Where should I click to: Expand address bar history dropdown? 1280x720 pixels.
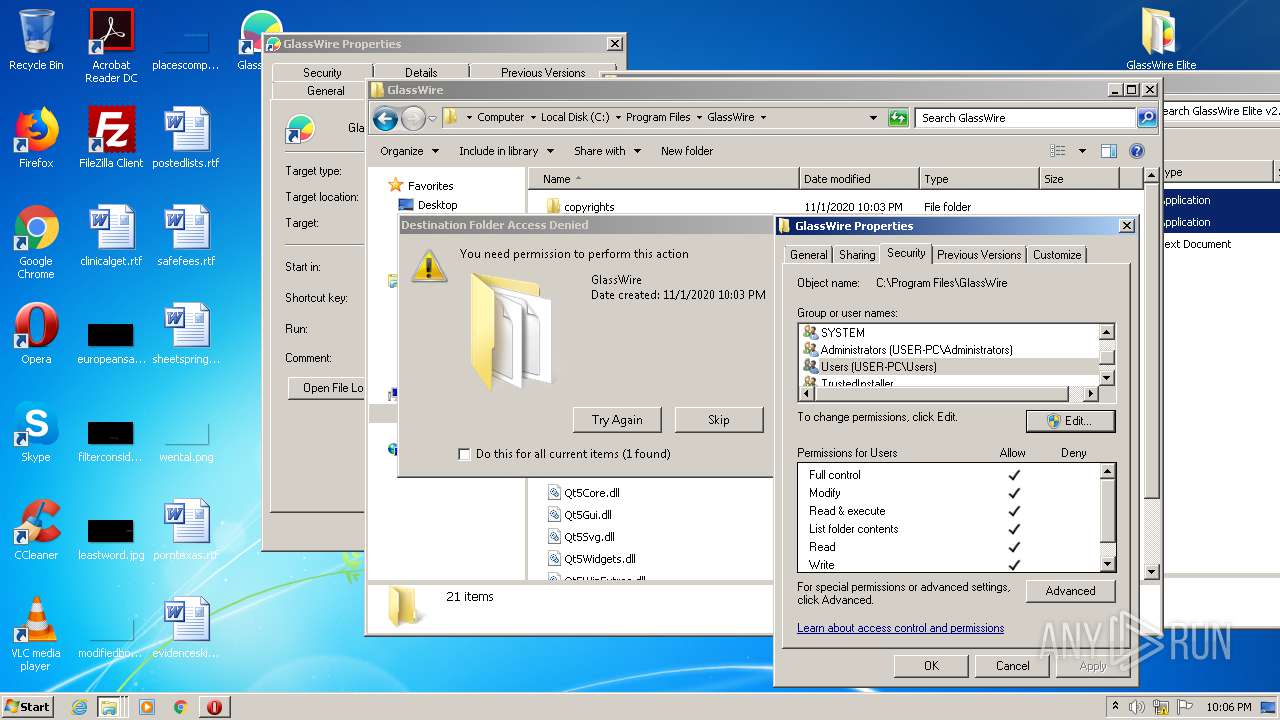click(x=874, y=118)
